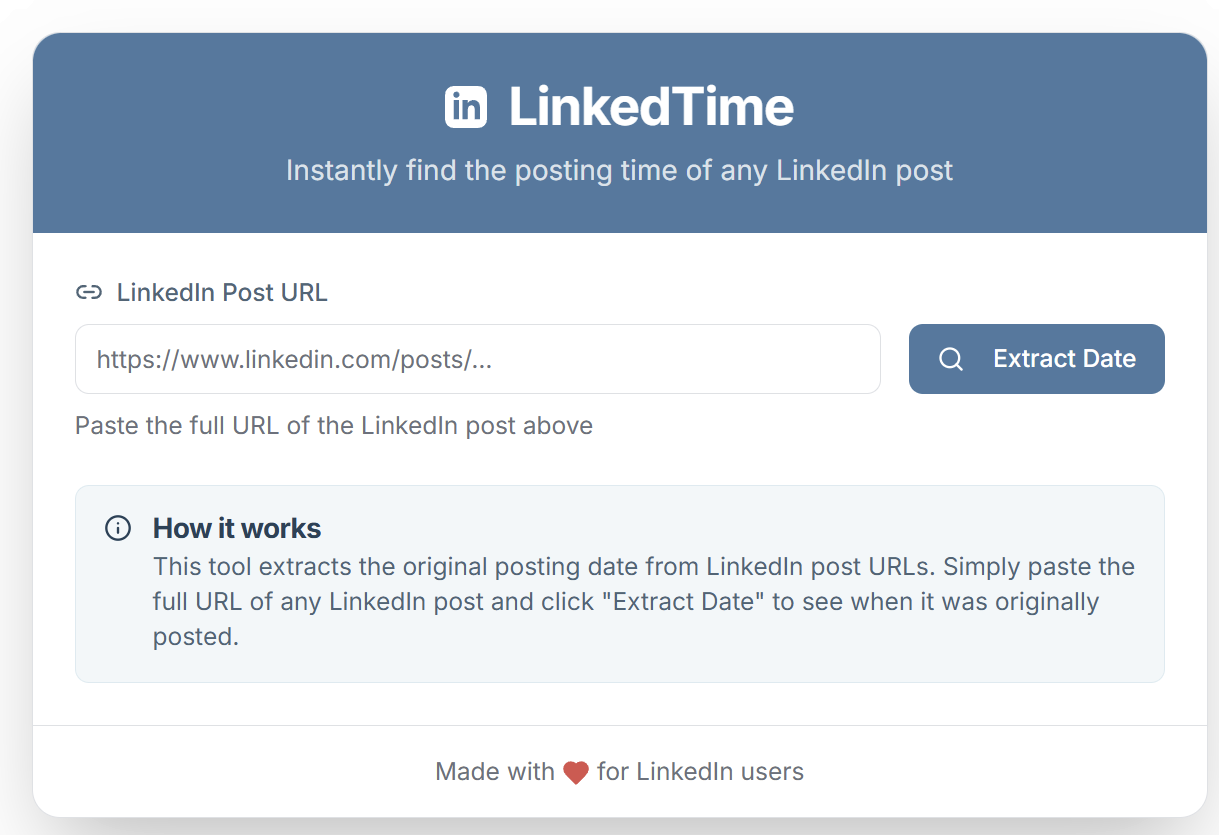Screen dimensions: 1219x835
Task: Click the 'for LinkedIn users' footer text
Action: coord(700,772)
